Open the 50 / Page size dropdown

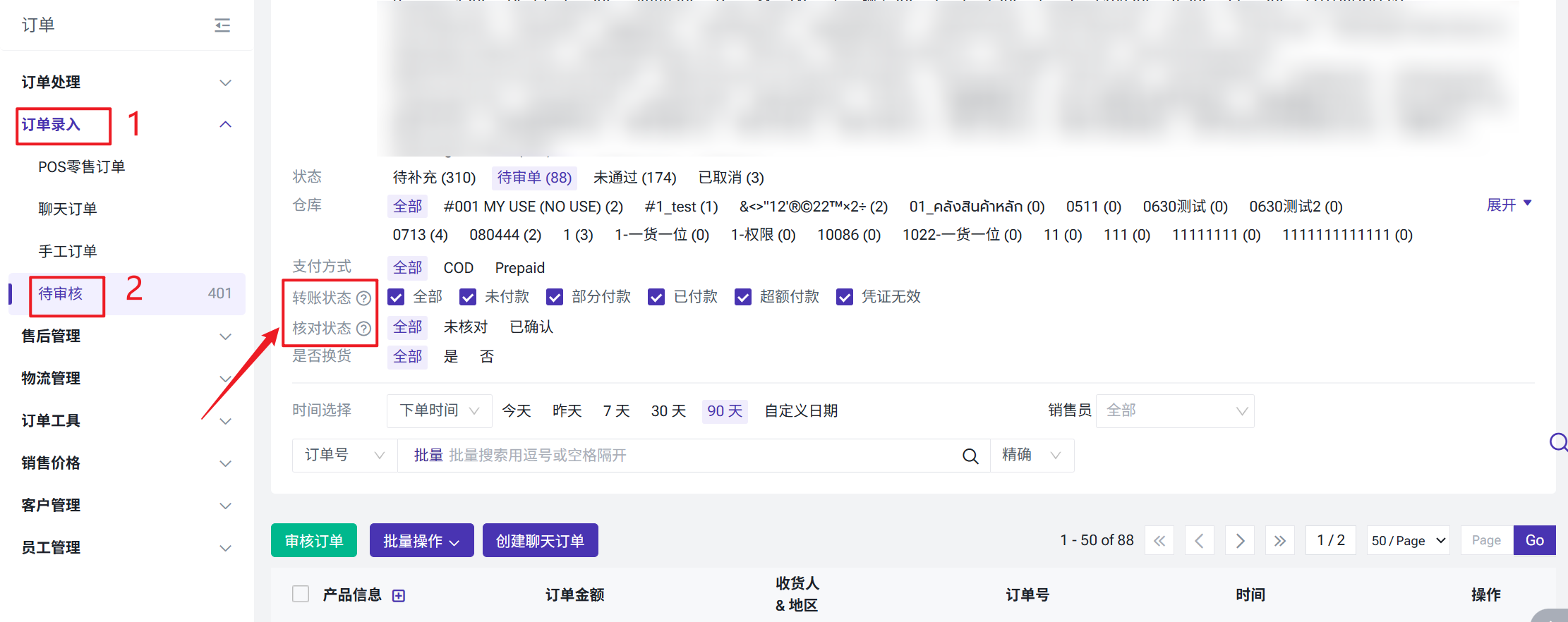(1409, 541)
